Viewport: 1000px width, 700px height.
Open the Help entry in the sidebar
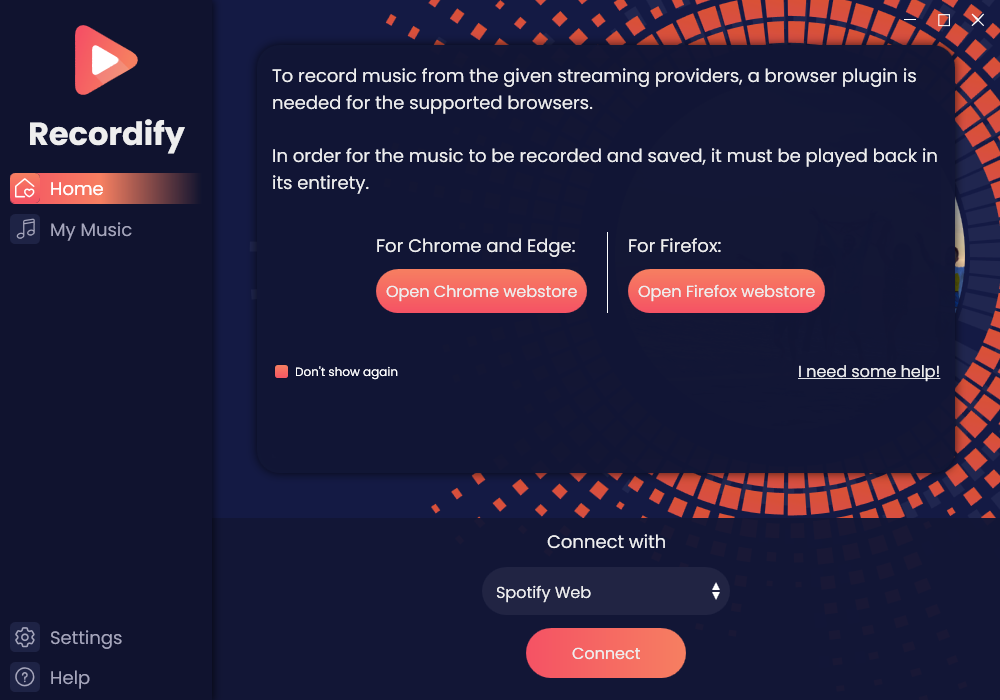(x=70, y=678)
